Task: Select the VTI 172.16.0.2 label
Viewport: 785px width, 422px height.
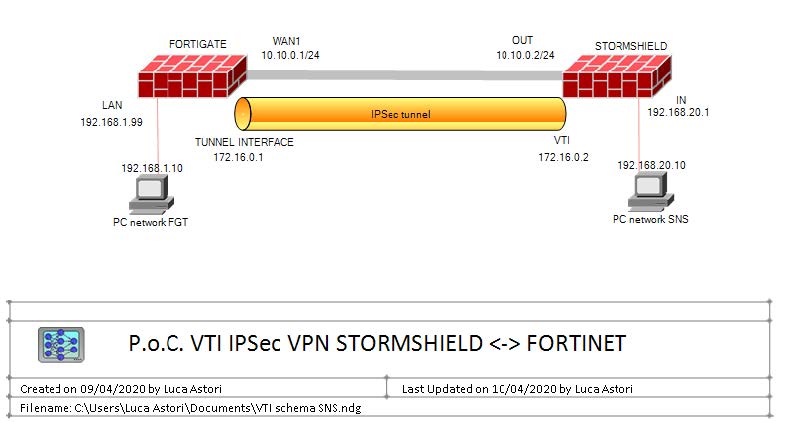Action: (x=563, y=149)
